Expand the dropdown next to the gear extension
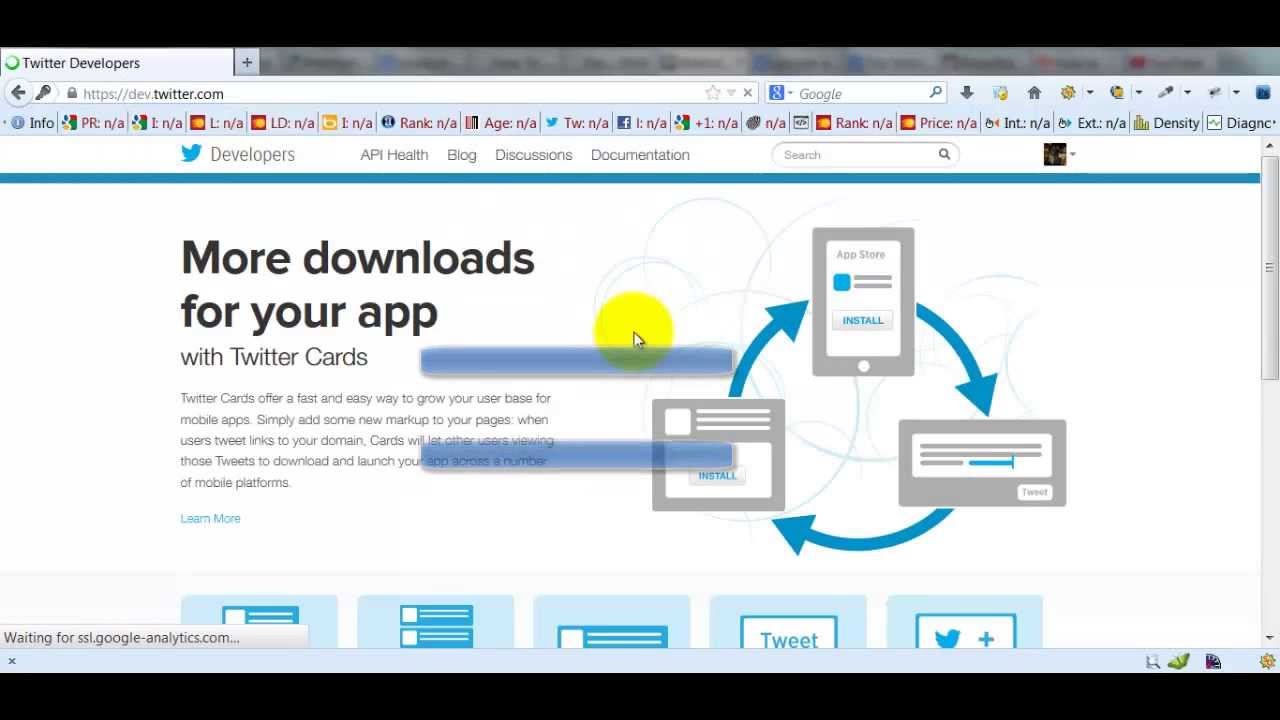Image resolution: width=1280 pixels, height=720 pixels. pos(1089,93)
